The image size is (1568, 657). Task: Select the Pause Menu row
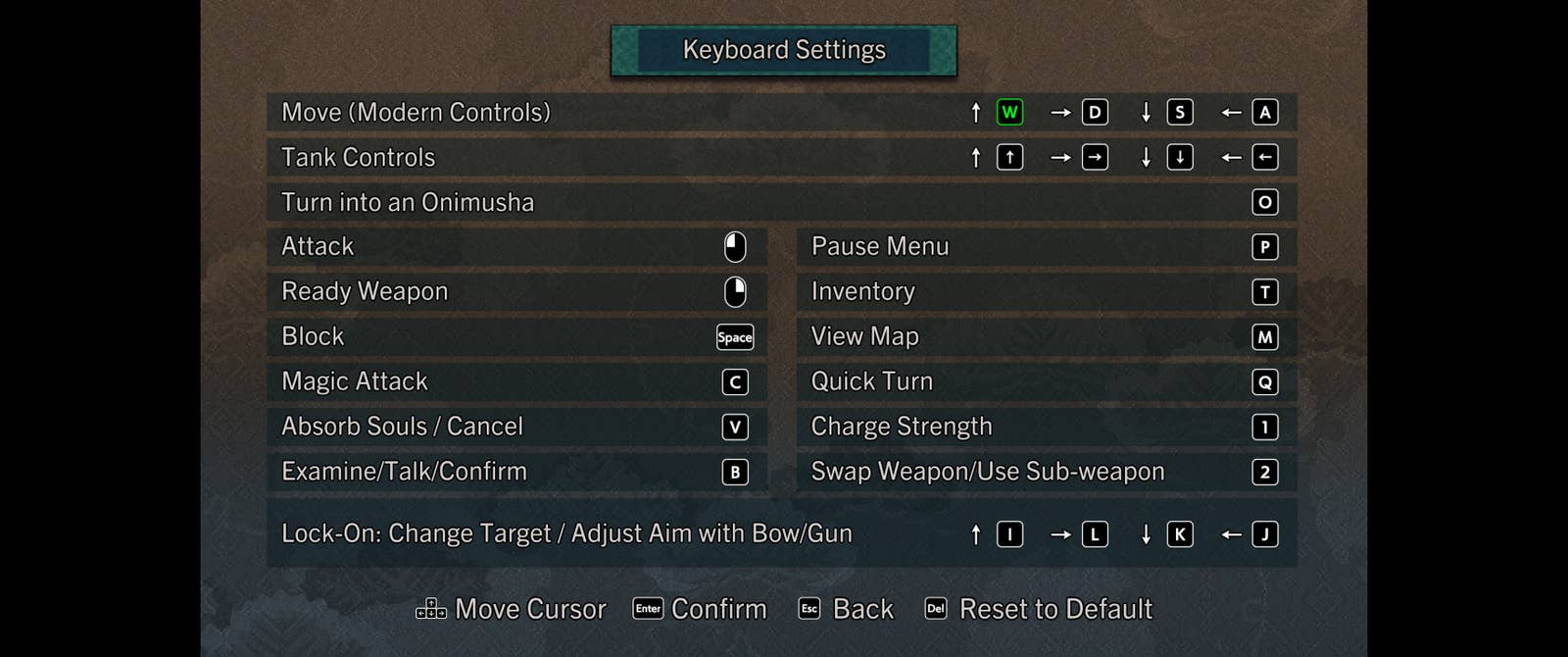1046,247
